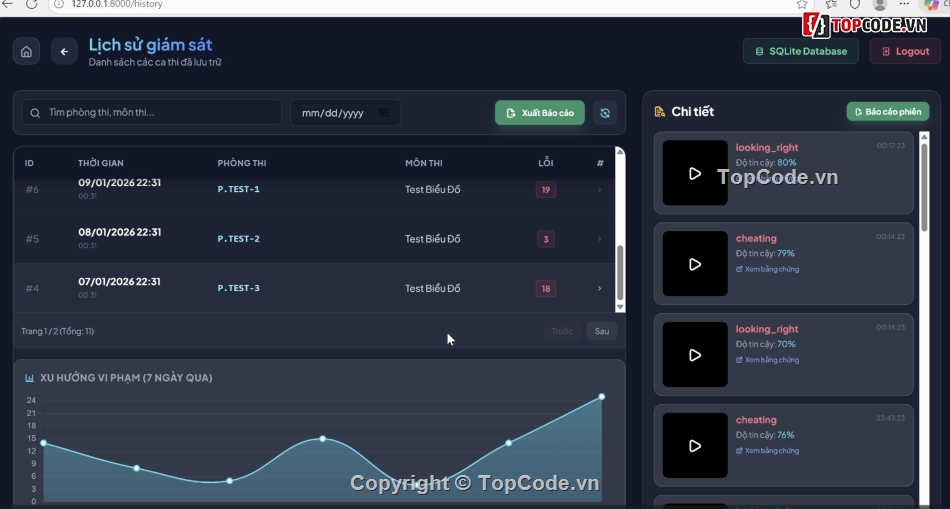Click the PHÒNG THI column header
This screenshot has width=950, height=509.
(242, 163)
